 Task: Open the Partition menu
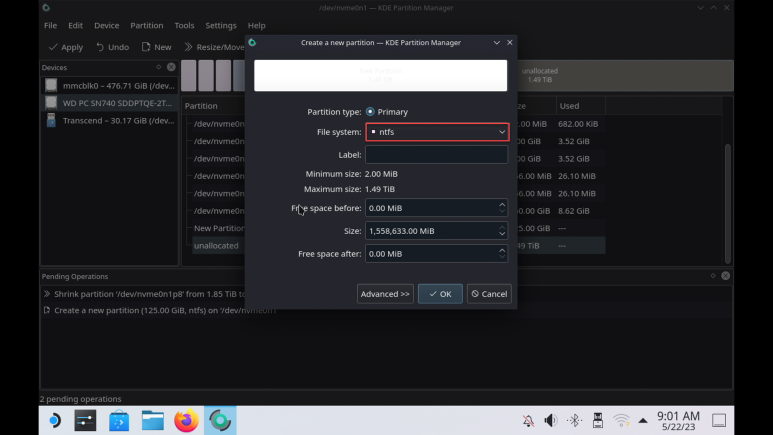pyautogui.click(x=146, y=25)
